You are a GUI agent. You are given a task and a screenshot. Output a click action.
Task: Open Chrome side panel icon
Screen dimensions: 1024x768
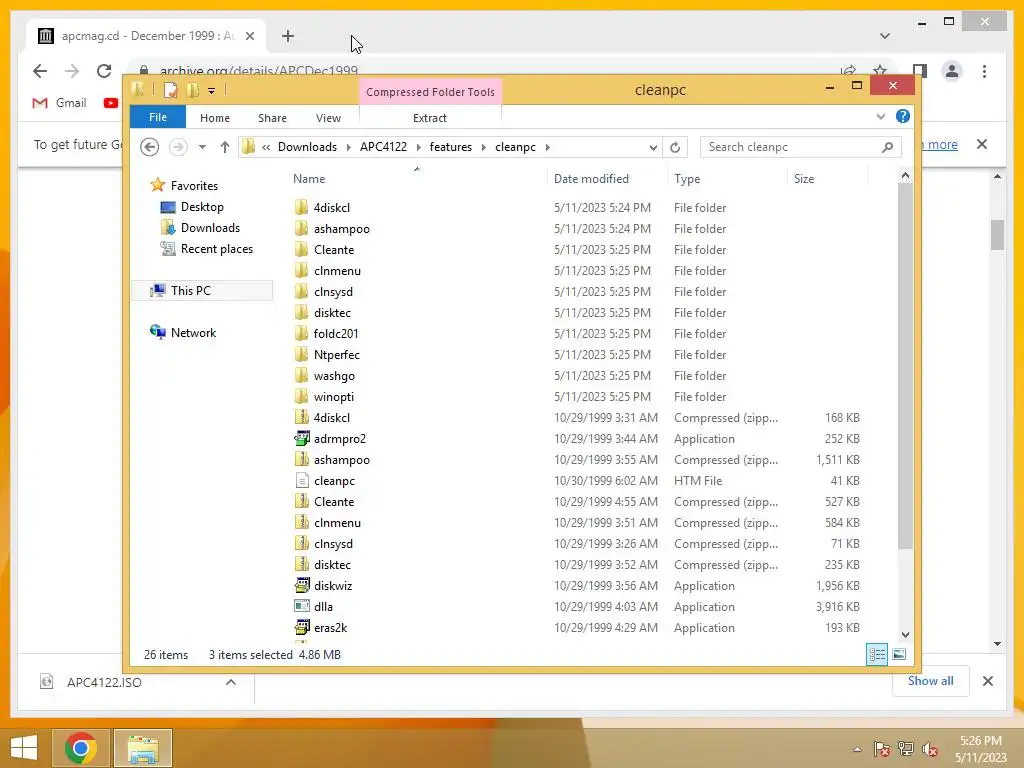click(920, 71)
